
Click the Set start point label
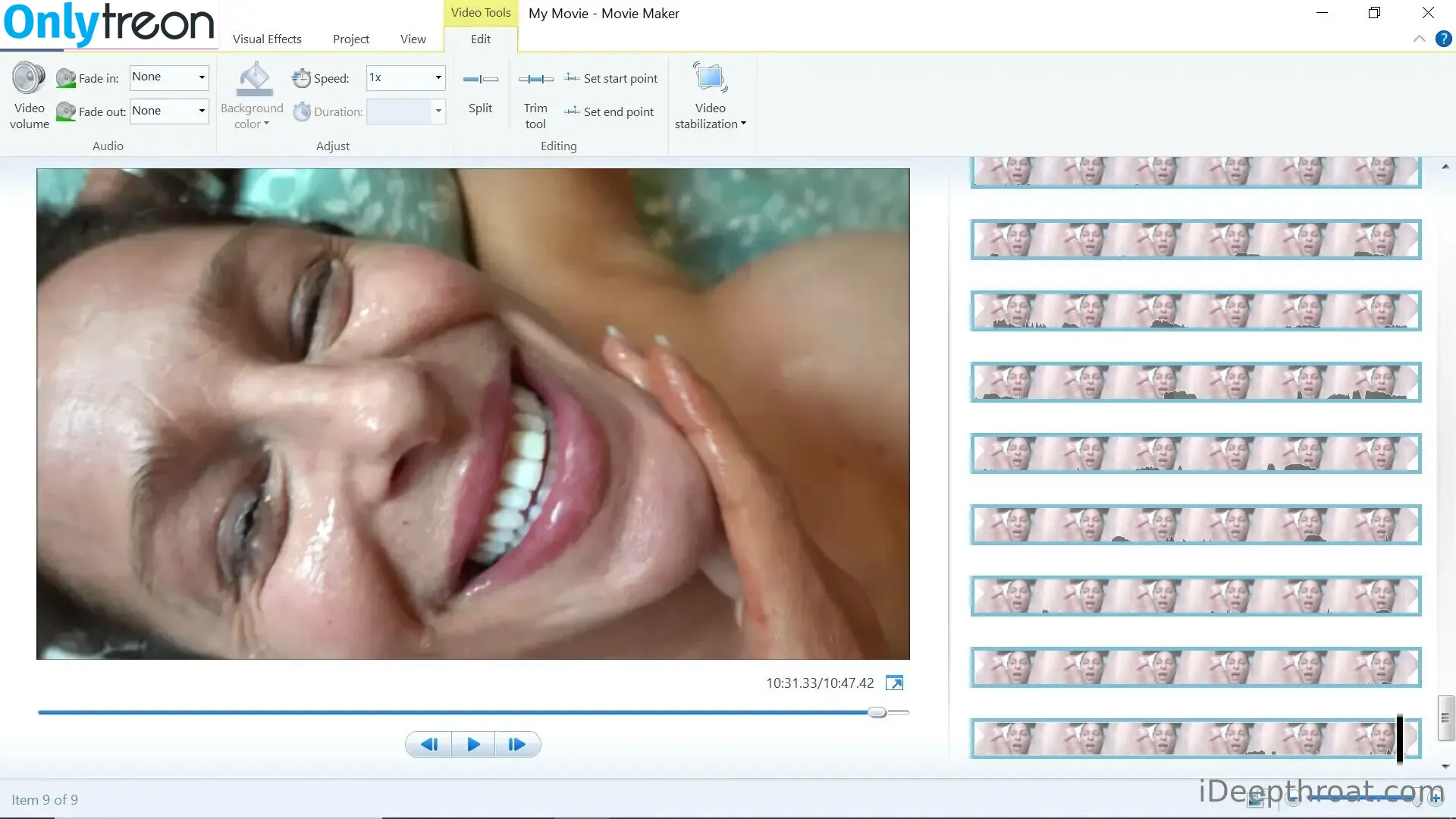620,78
